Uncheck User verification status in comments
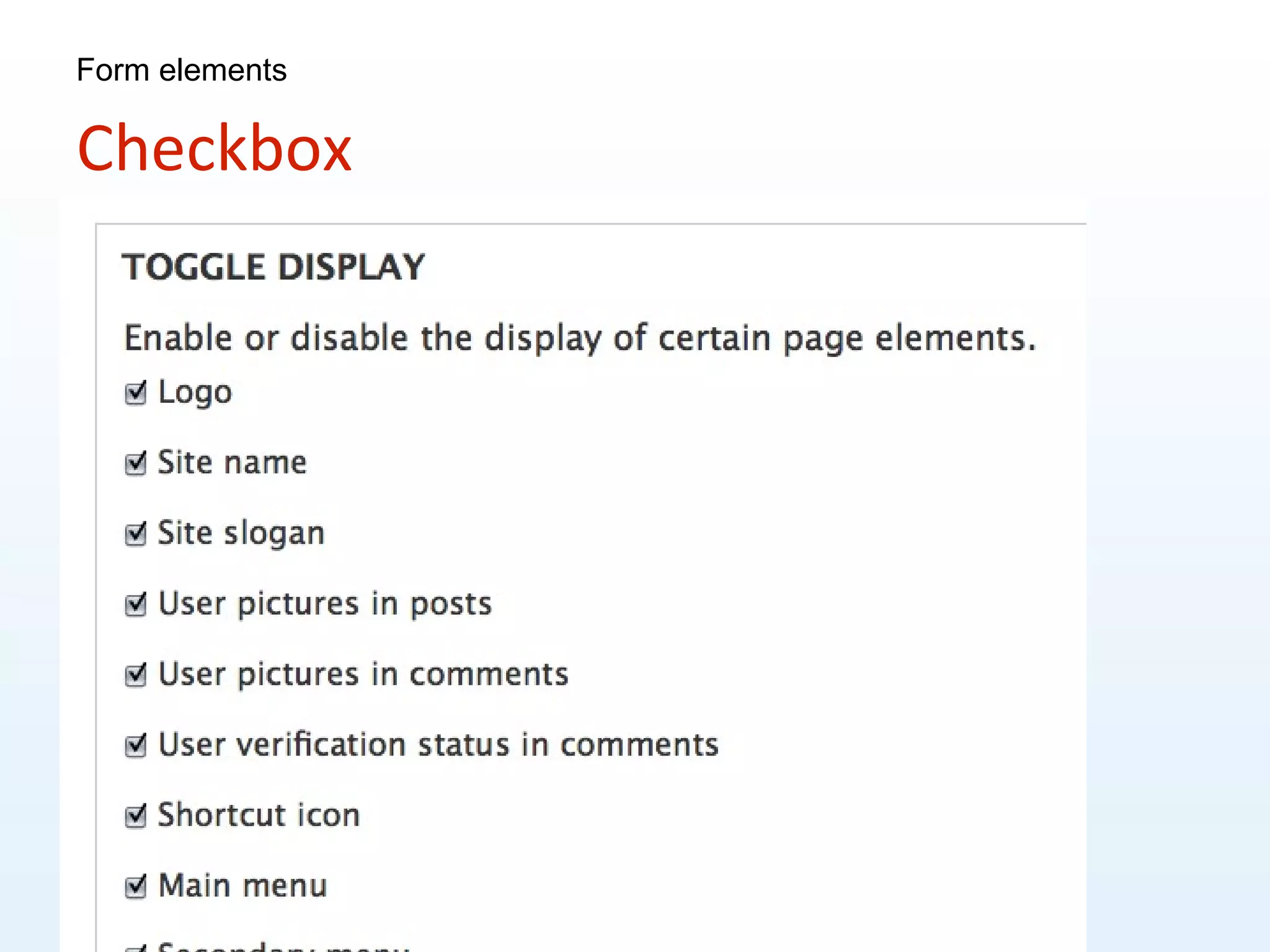The height and width of the screenshot is (952, 1270). coord(135,745)
